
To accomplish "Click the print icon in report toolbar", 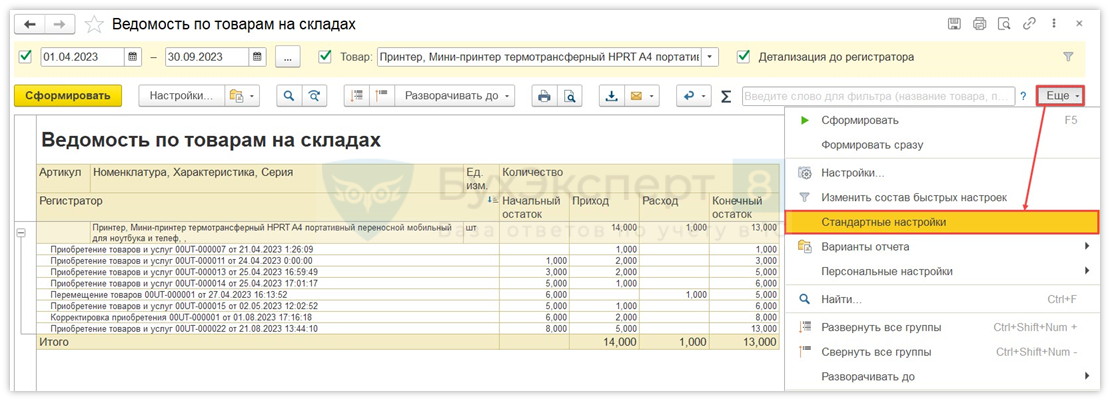I will point(544,96).
